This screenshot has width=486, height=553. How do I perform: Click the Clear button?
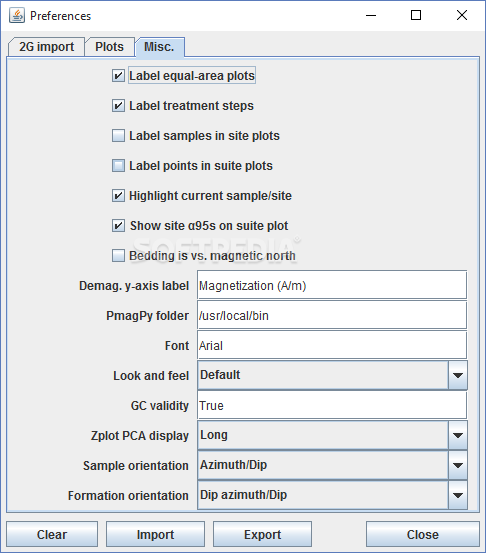(52, 534)
